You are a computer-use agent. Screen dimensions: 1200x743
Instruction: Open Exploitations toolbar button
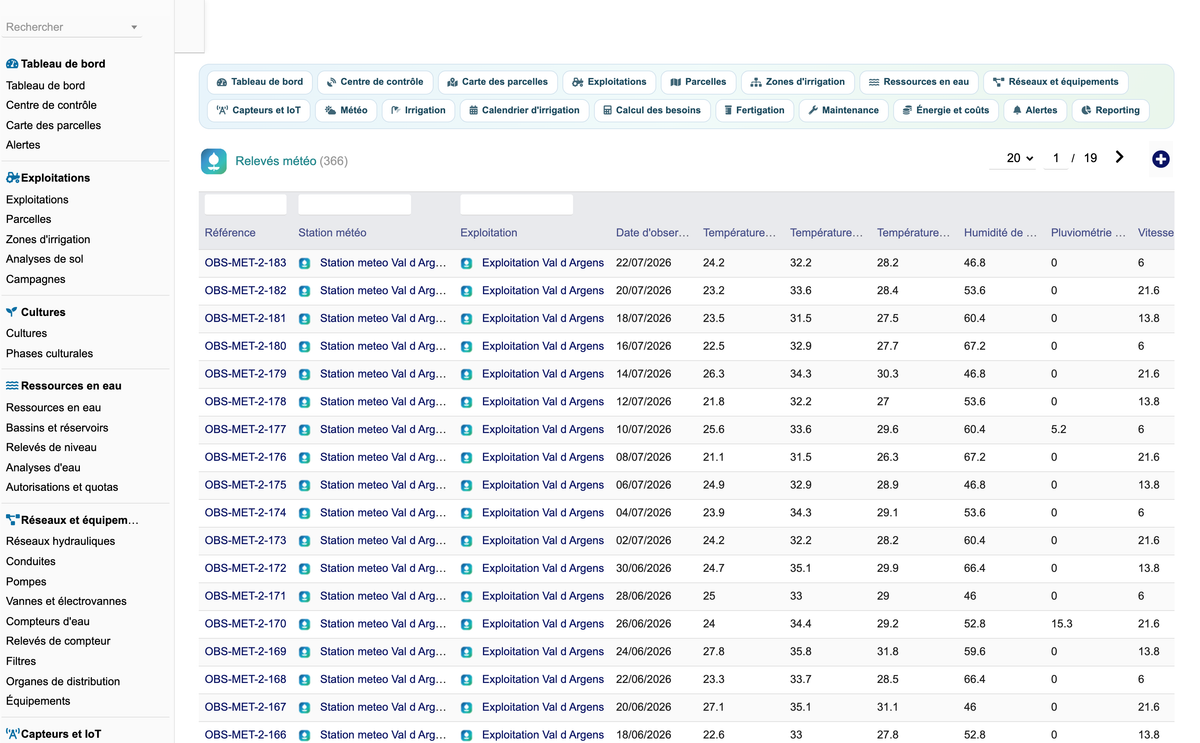pyautogui.click(x=610, y=82)
